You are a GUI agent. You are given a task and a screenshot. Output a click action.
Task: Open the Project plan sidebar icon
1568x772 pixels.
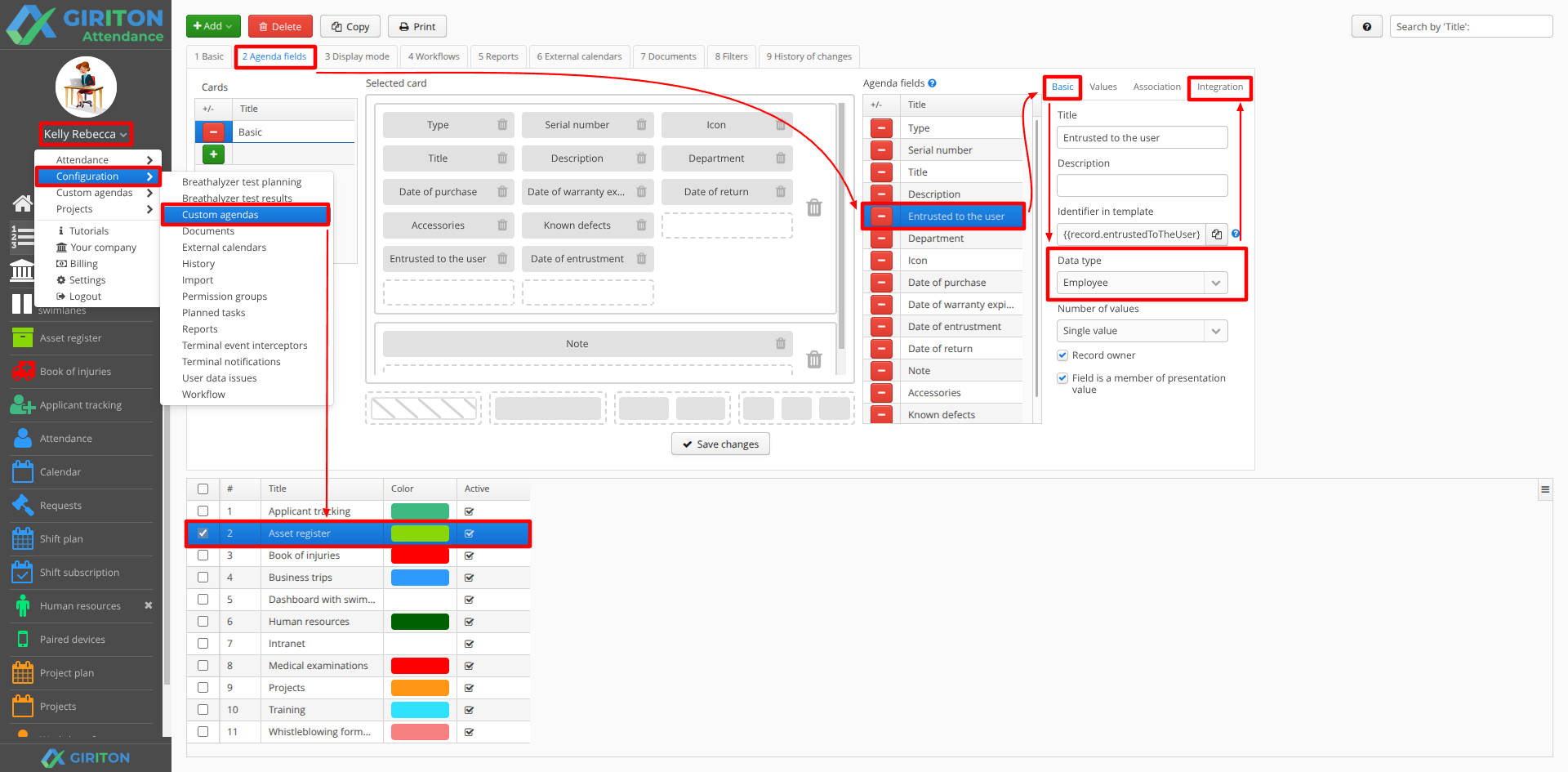[x=23, y=672]
